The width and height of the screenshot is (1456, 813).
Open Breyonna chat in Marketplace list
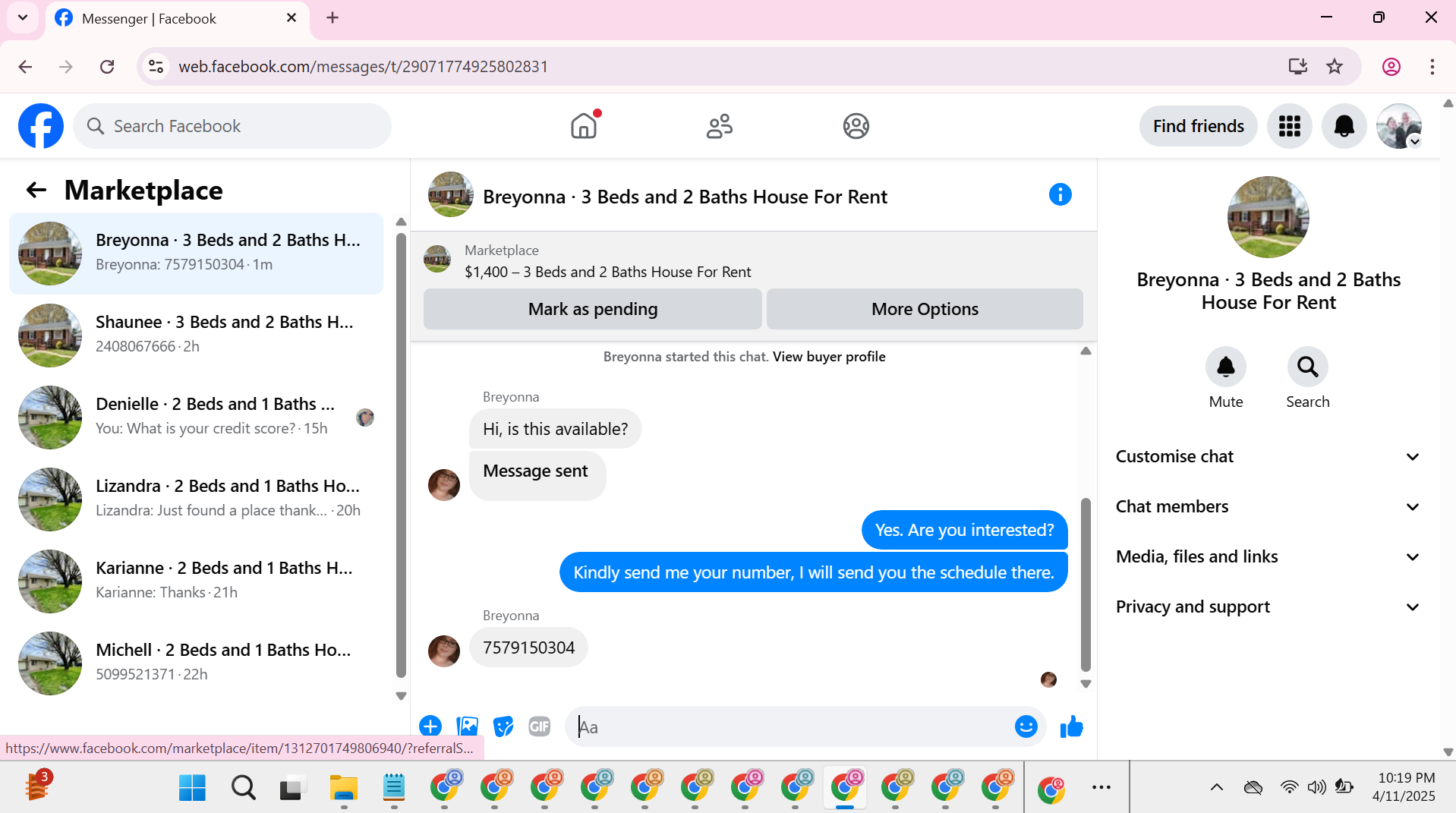[x=196, y=253]
